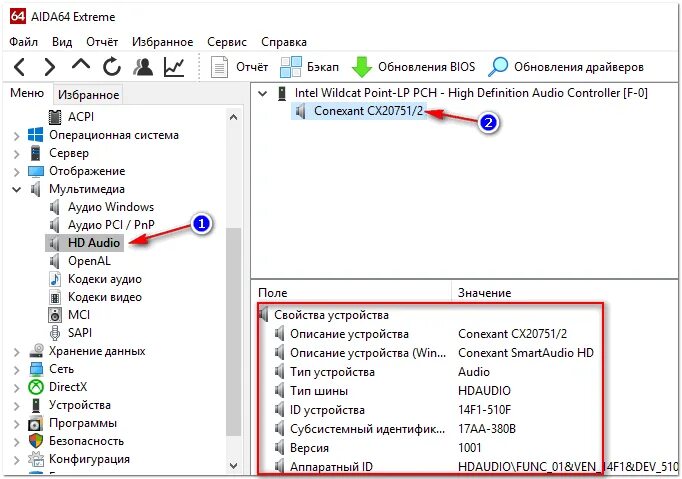Open the user silhouette toolbar icon

(x=143, y=67)
